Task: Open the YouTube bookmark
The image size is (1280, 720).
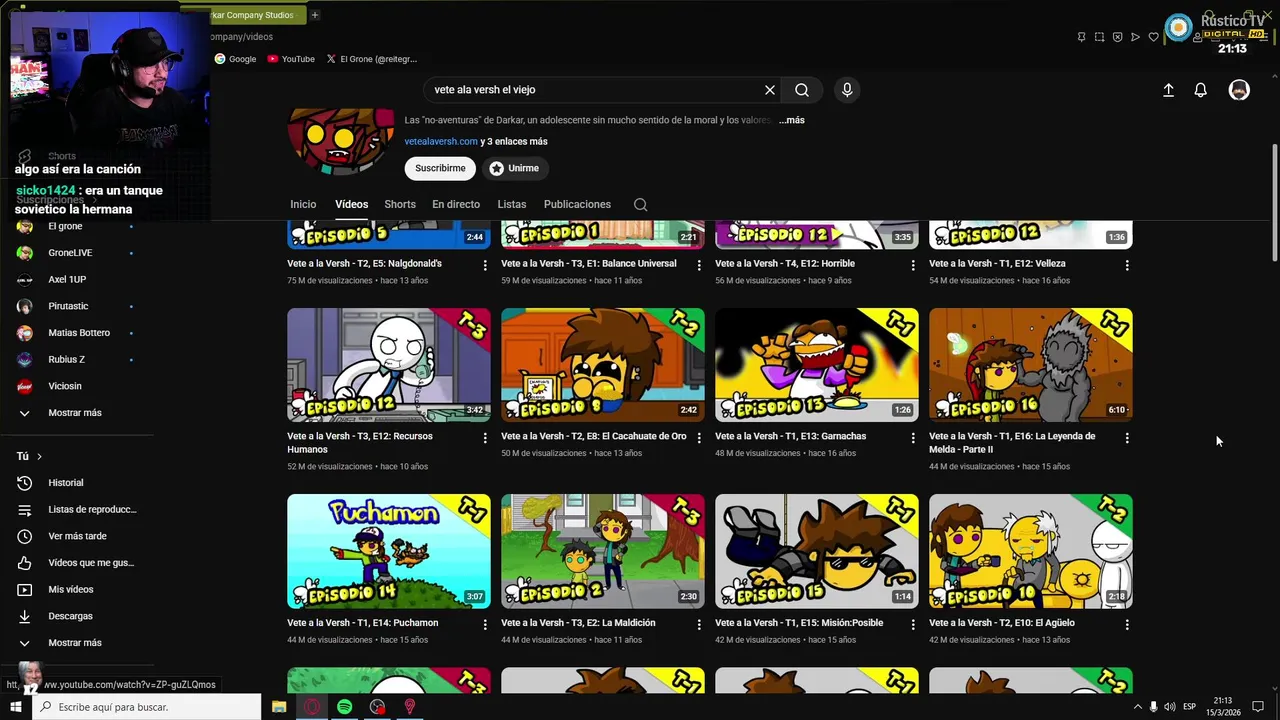Action: click(x=291, y=59)
